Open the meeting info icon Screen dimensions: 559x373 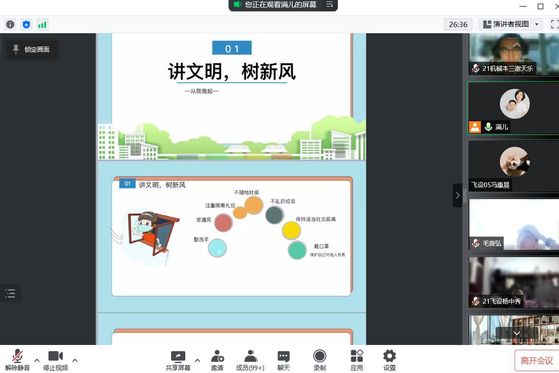click(10, 24)
